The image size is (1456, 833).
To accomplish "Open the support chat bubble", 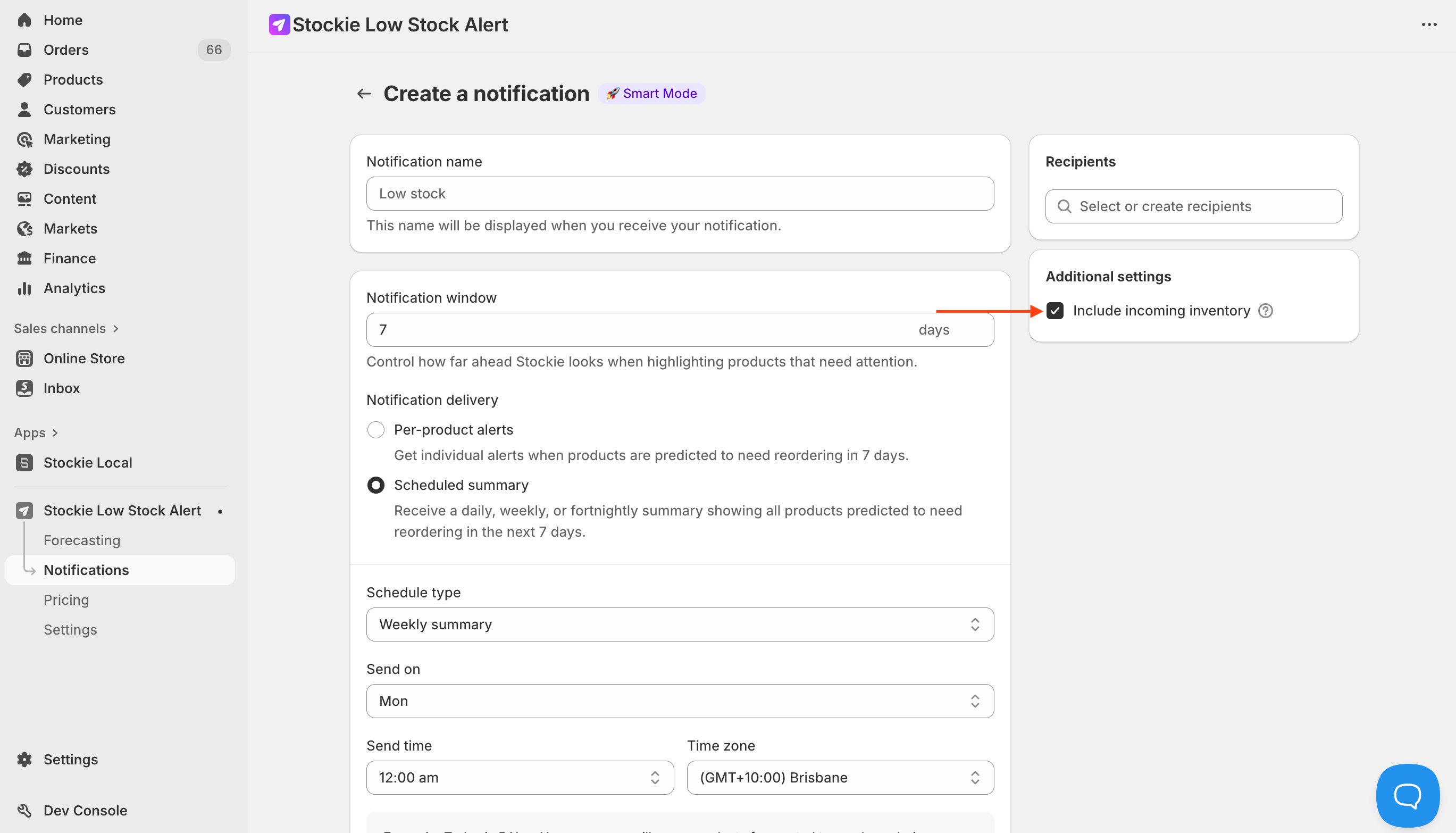I will pos(1407,795).
